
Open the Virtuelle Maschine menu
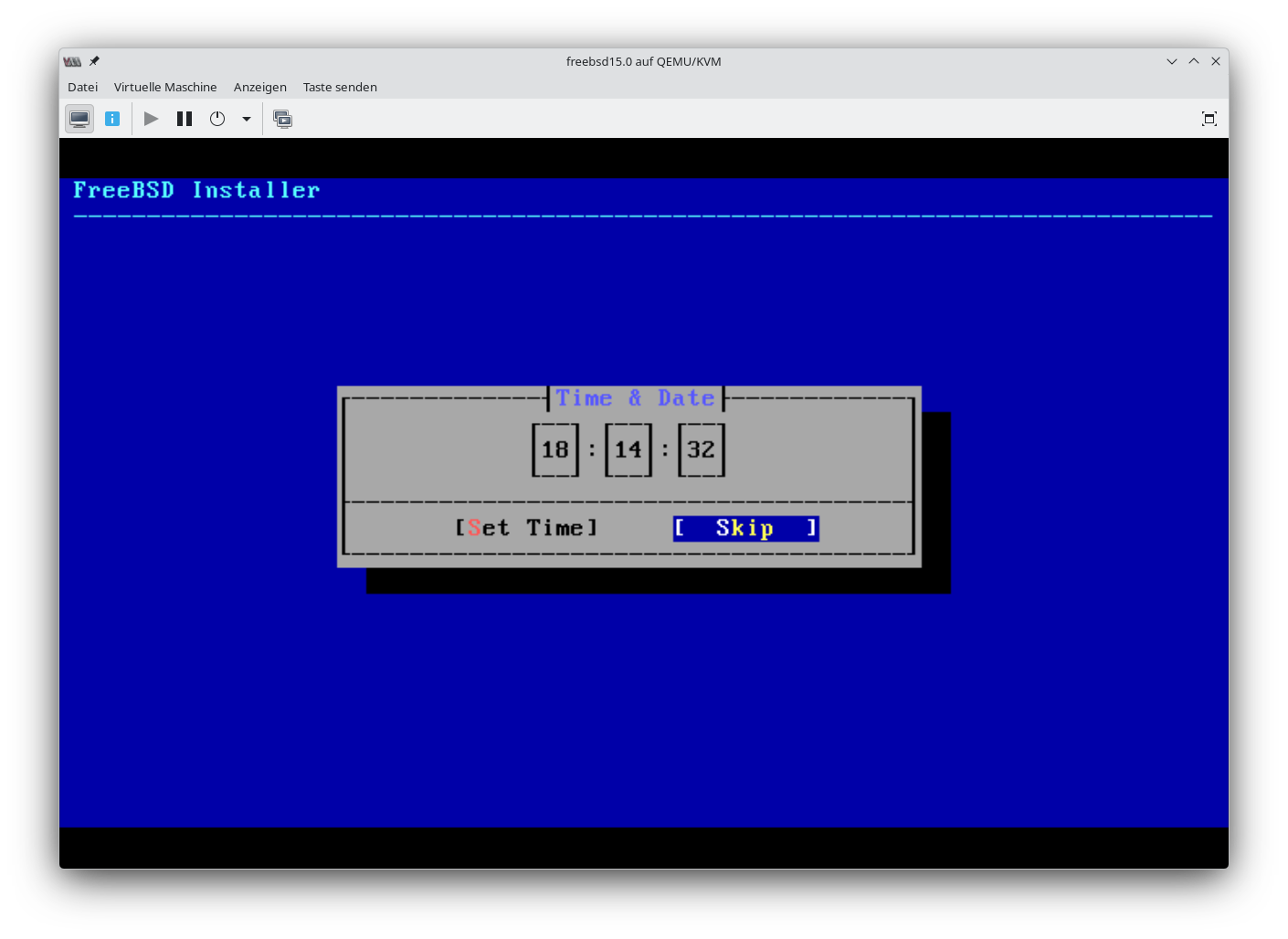click(165, 88)
